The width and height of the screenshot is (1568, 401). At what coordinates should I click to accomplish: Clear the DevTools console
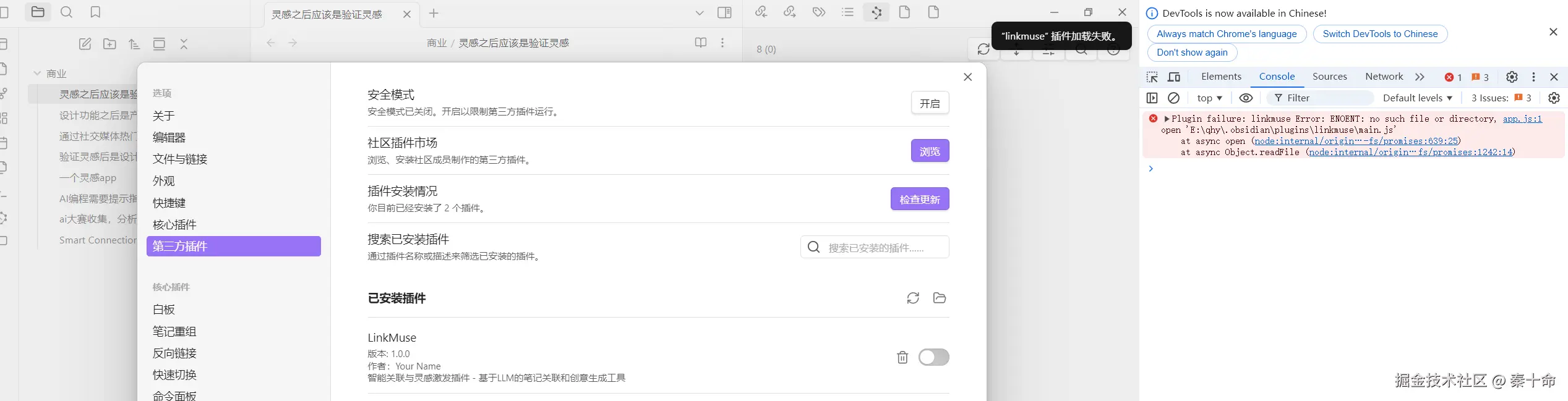[1173, 98]
